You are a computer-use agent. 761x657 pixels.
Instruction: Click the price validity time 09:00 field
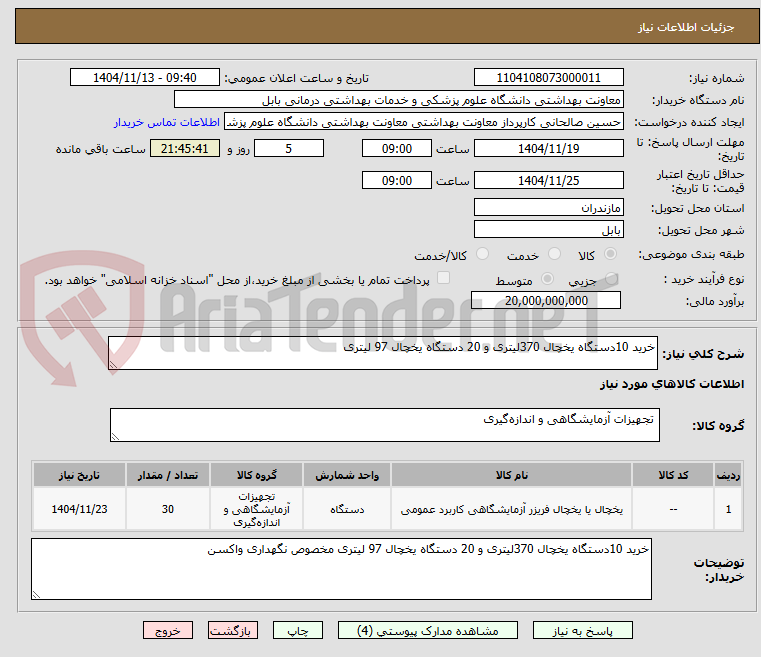tap(397, 180)
